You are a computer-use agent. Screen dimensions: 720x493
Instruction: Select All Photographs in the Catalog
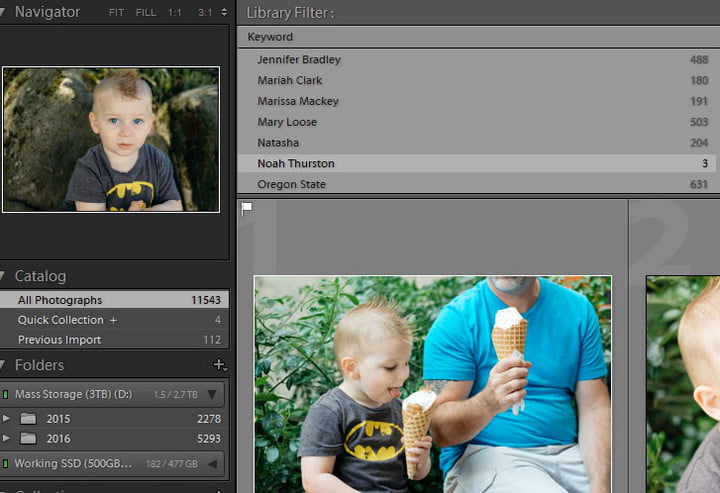click(114, 300)
